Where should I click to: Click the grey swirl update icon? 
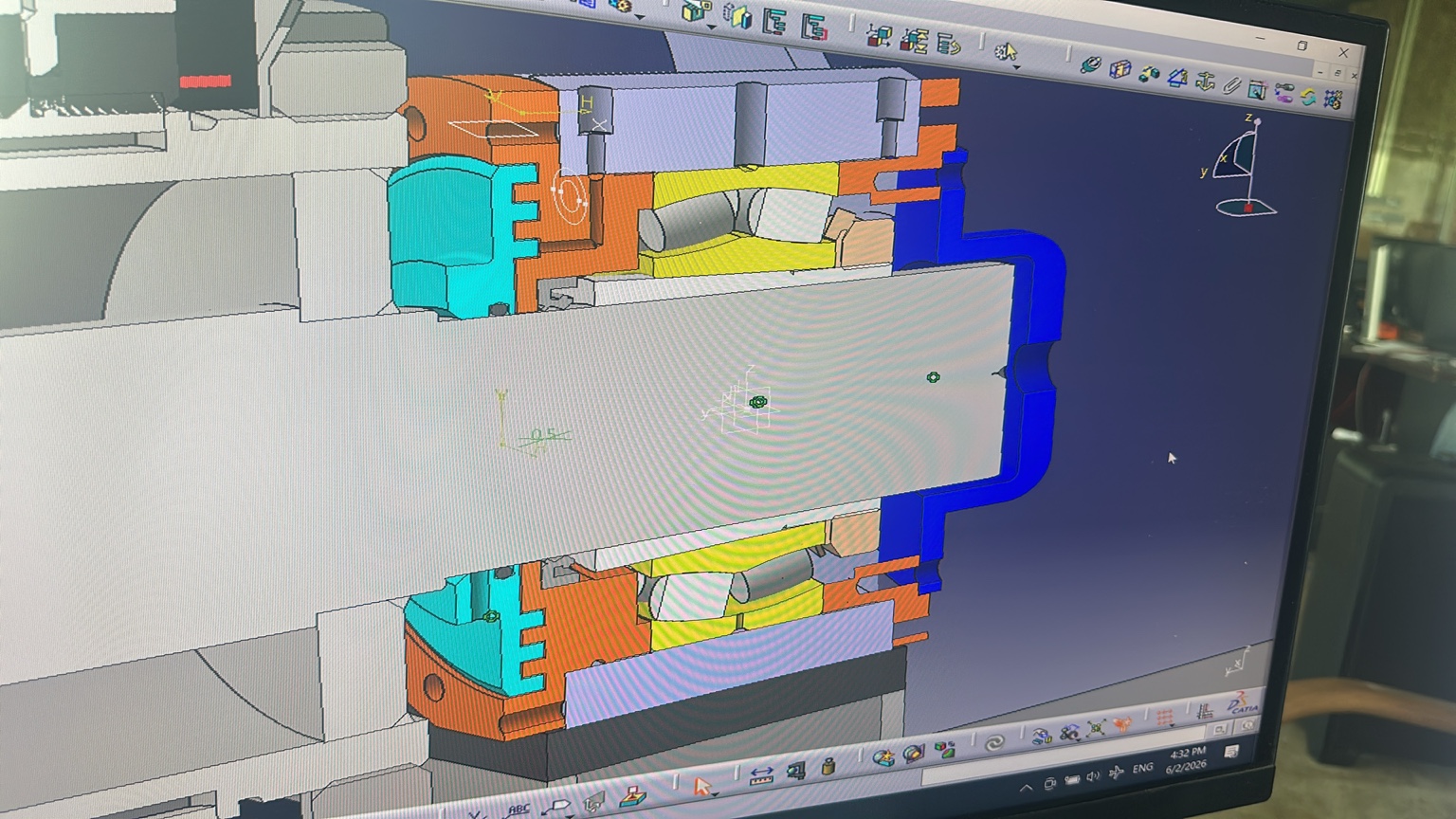pyautogui.click(x=994, y=743)
